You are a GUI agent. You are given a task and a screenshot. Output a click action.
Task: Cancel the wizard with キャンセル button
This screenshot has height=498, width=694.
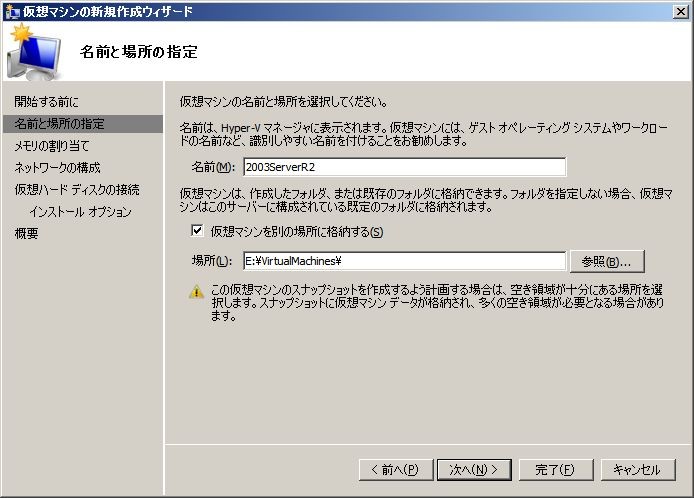pos(638,470)
